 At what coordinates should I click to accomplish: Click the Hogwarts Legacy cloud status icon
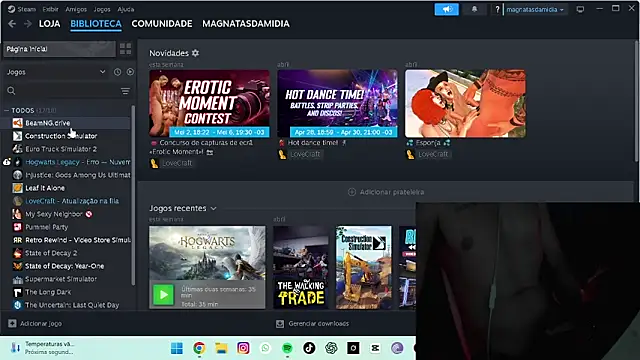click(x=7, y=162)
